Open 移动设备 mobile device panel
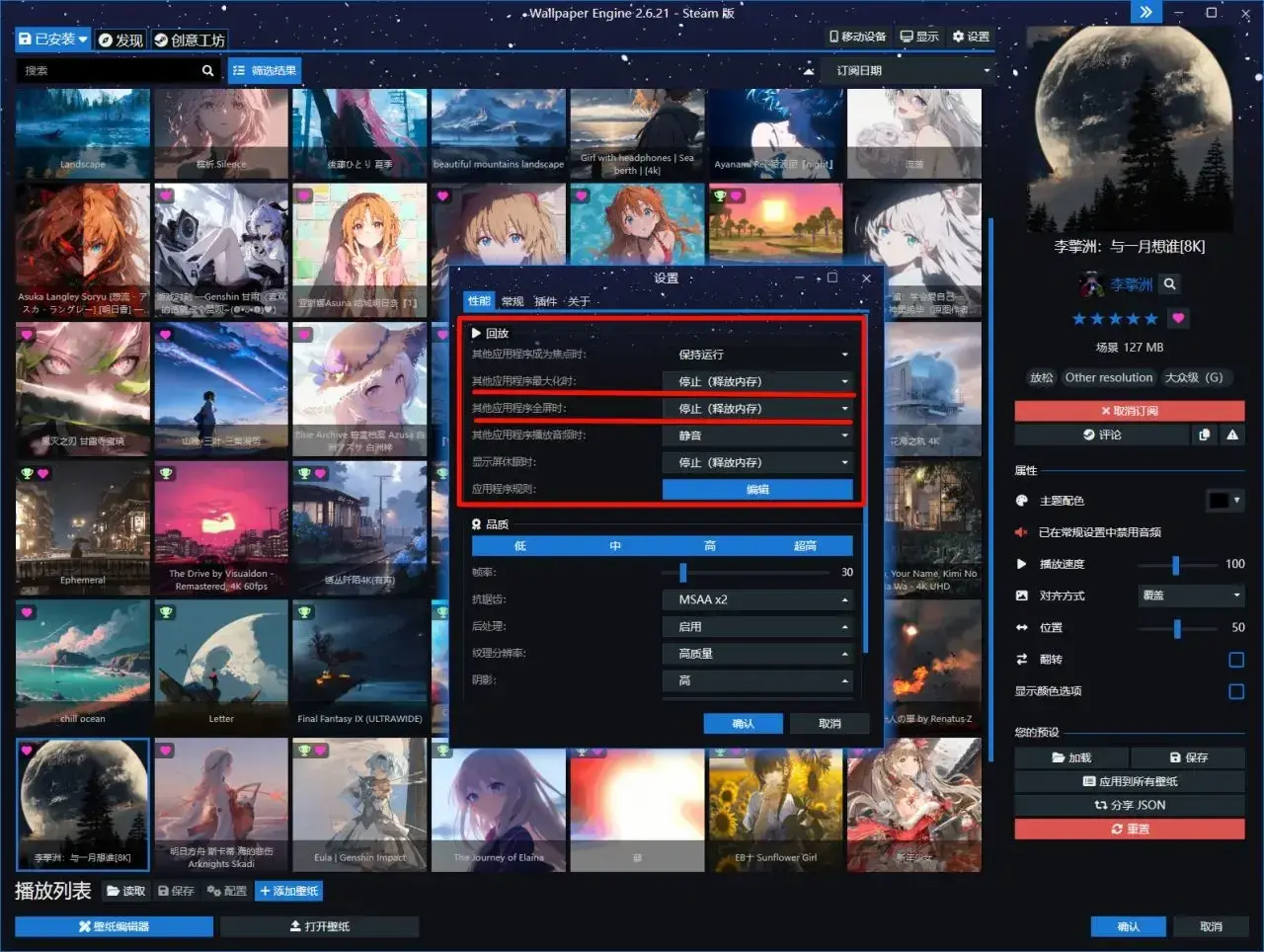Screen dimensions: 1264x952 click(857, 37)
